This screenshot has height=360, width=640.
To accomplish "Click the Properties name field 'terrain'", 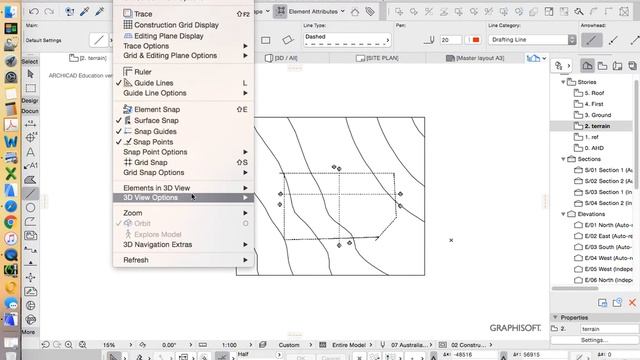I will tap(609, 329).
